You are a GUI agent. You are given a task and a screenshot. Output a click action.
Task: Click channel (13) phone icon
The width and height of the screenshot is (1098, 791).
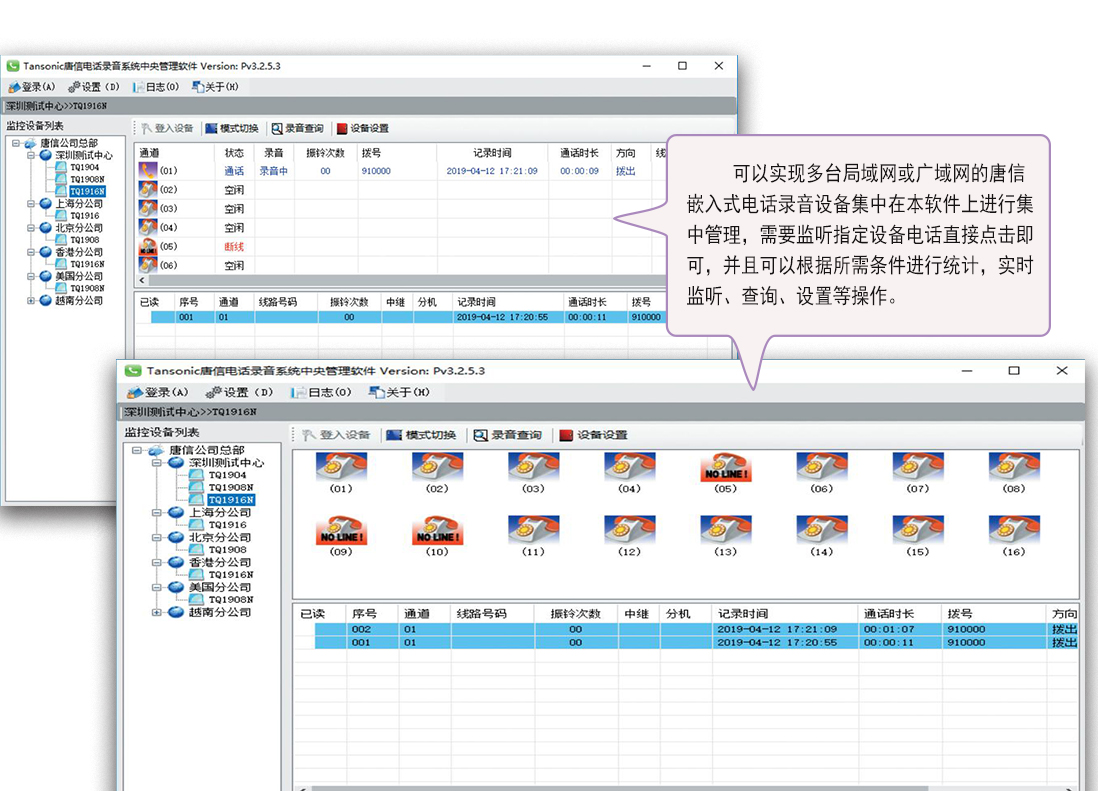725,530
